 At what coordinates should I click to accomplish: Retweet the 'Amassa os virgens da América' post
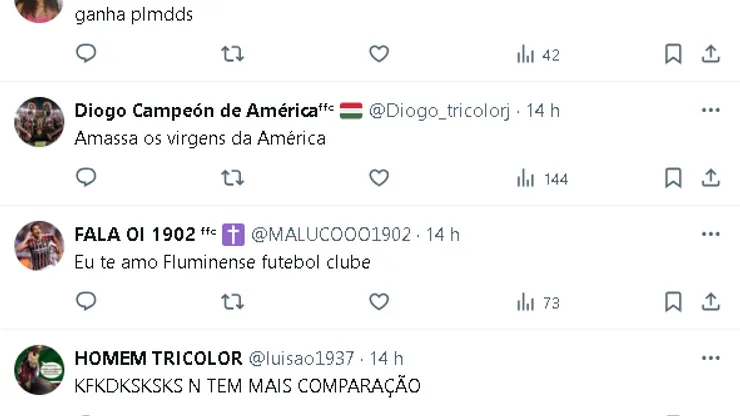[233, 178]
